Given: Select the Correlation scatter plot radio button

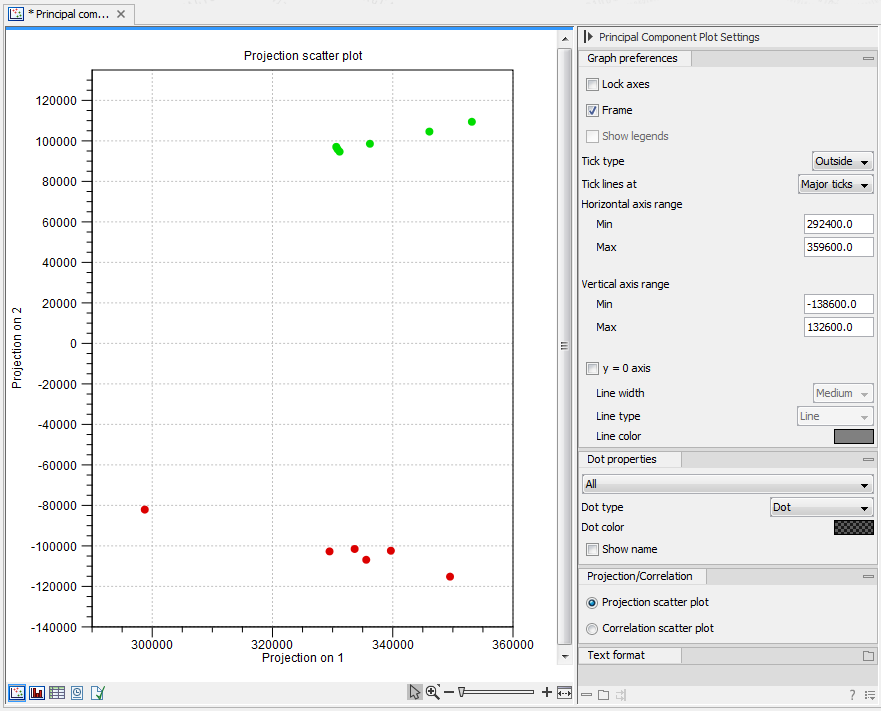Looking at the screenshot, I should click(590, 627).
